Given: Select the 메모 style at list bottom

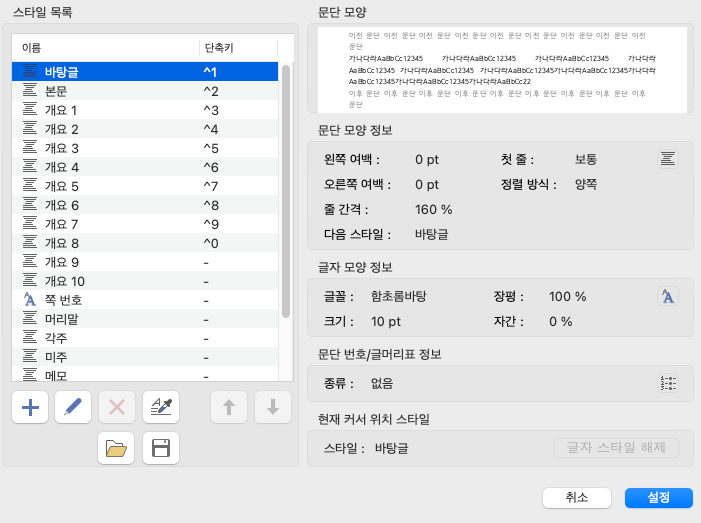Looking at the screenshot, I should tap(145, 375).
